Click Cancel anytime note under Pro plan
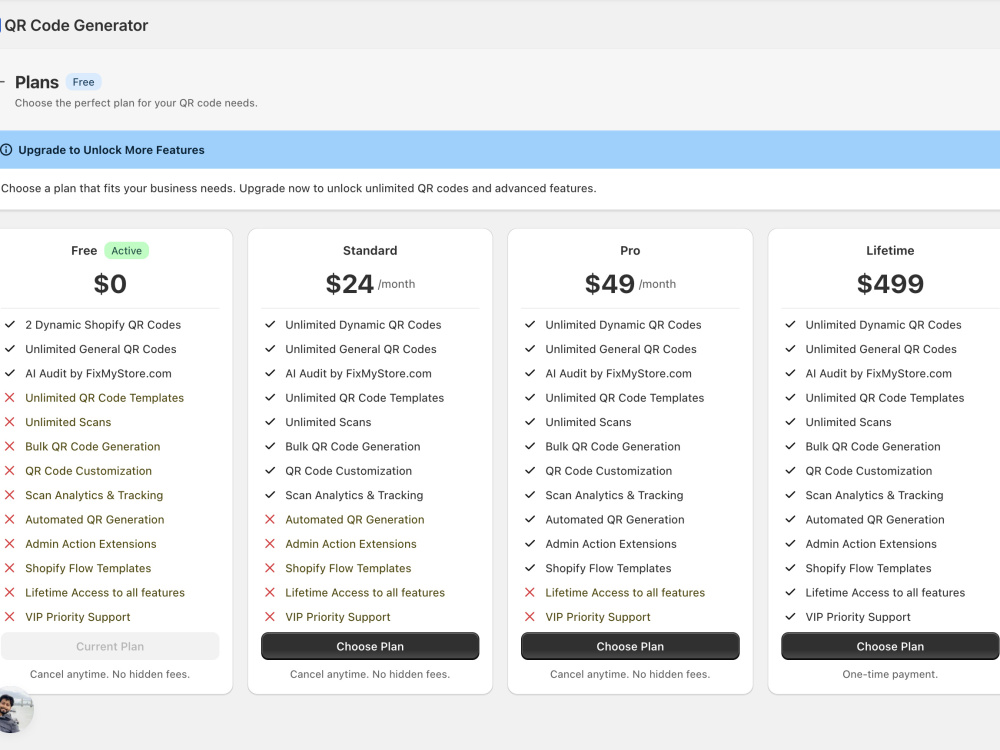The width and height of the screenshot is (1000, 750). pyautogui.click(x=630, y=674)
